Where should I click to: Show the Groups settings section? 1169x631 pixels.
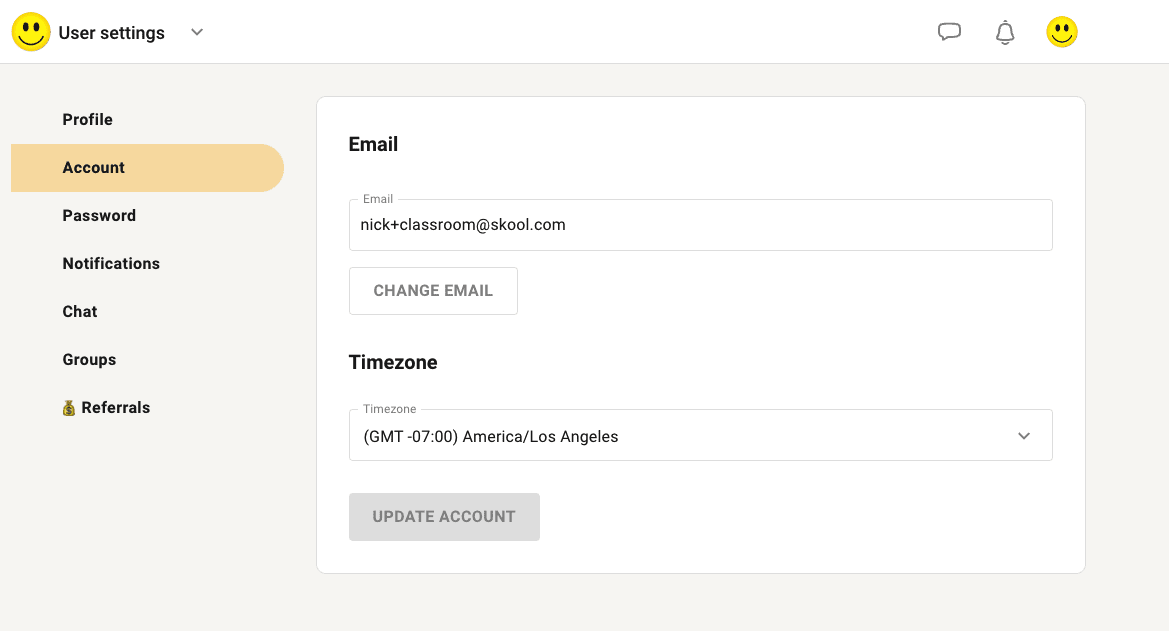89,360
